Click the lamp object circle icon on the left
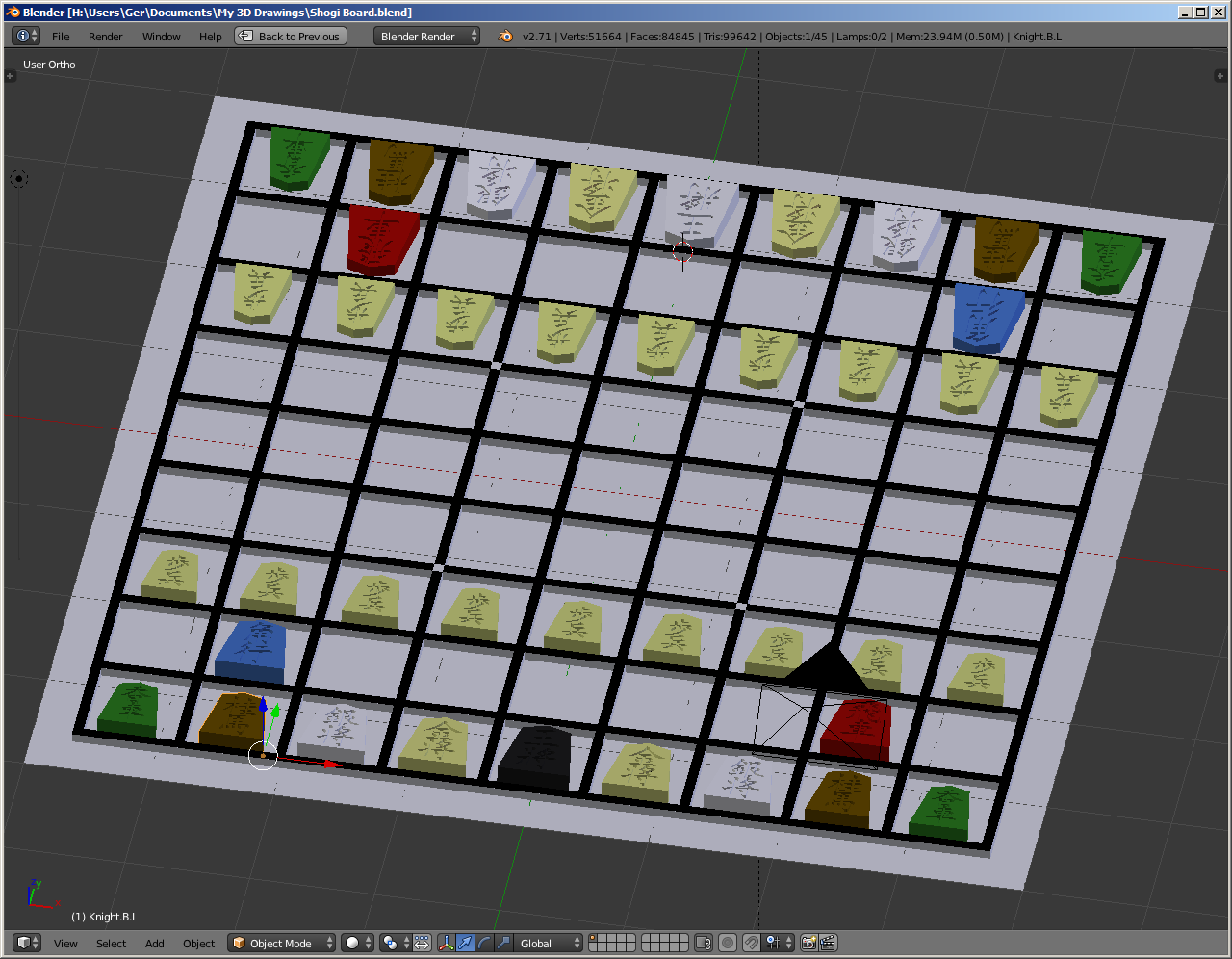This screenshot has height=959, width=1232. pos(18,178)
